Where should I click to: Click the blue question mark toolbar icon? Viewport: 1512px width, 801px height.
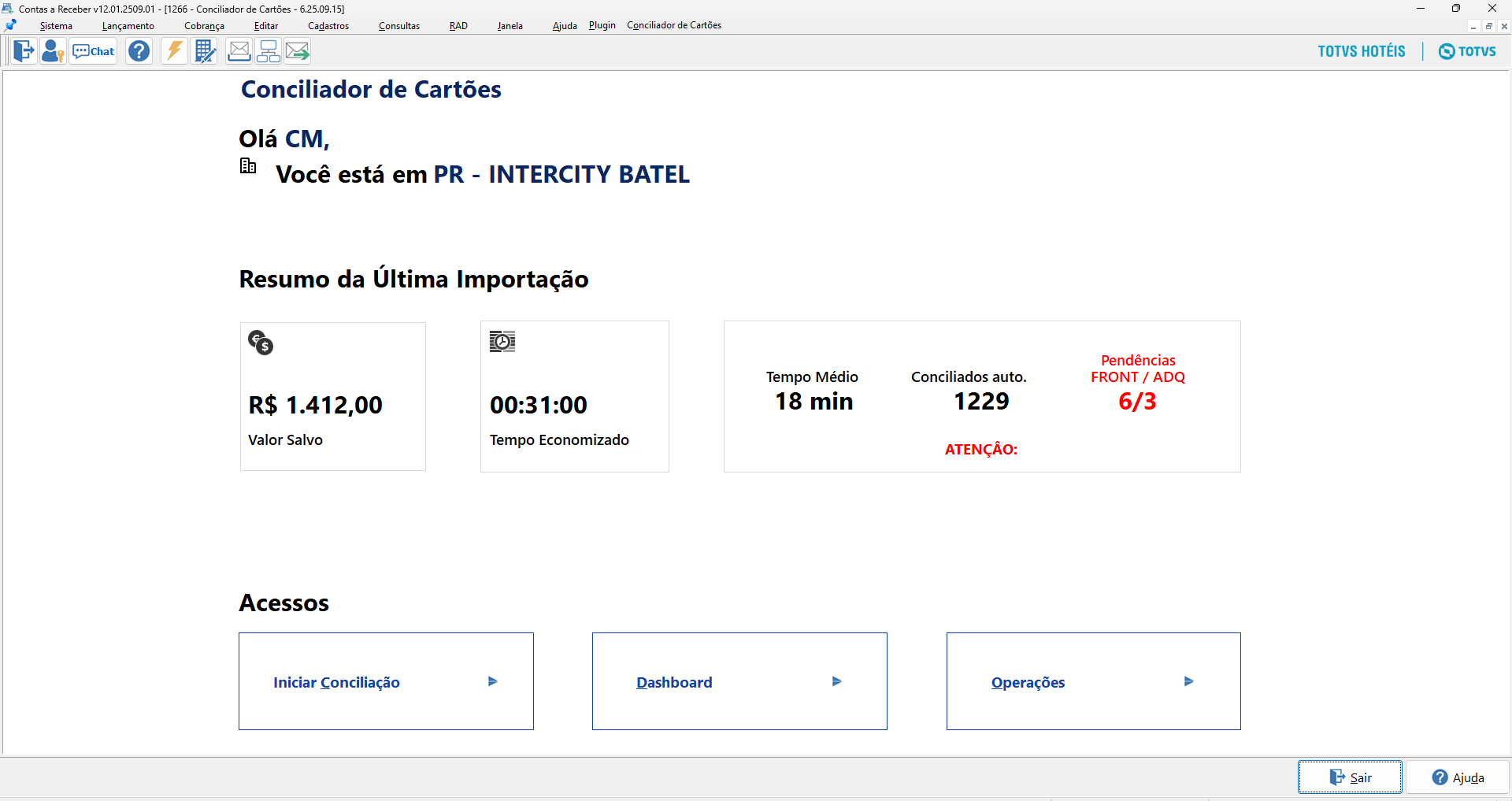(139, 51)
